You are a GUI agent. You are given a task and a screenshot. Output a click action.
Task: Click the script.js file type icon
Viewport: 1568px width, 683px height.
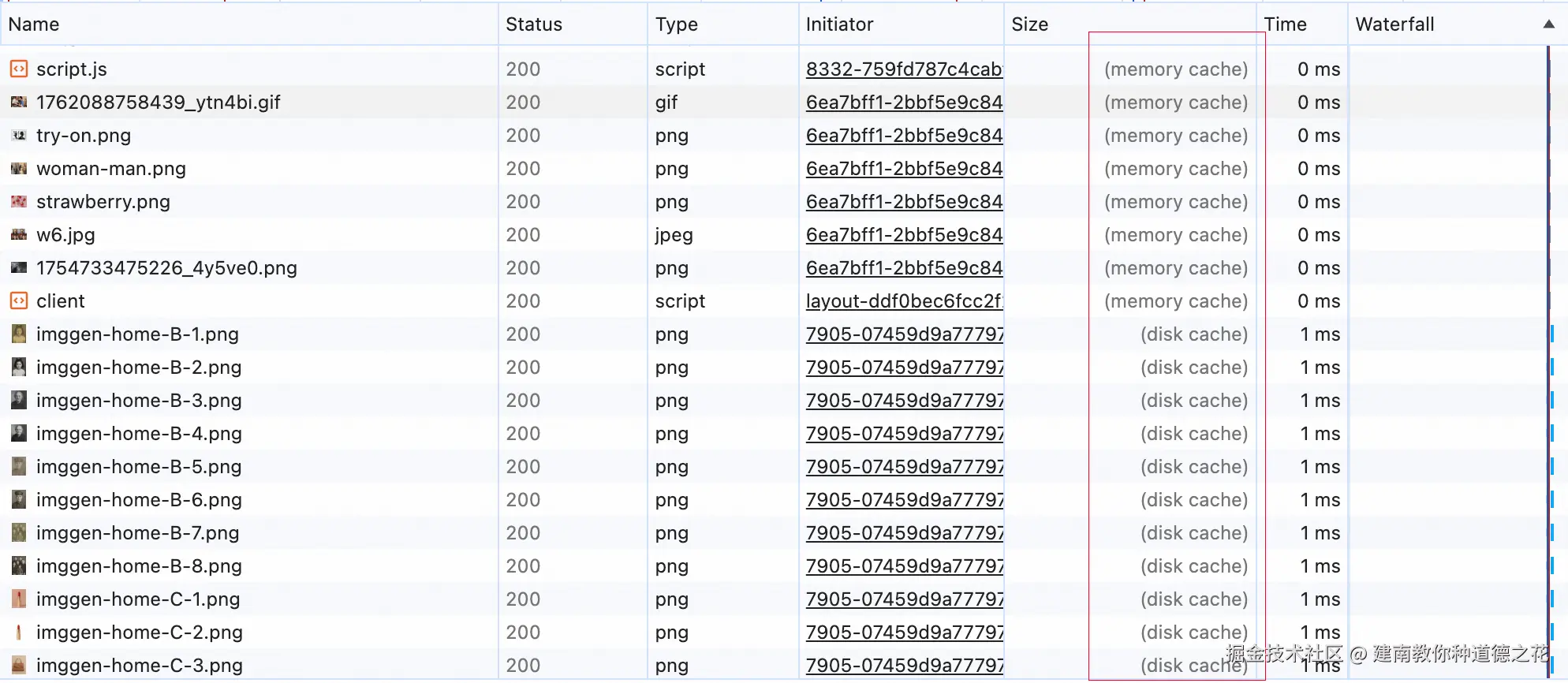pyautogui.click(x=19, y=69)
